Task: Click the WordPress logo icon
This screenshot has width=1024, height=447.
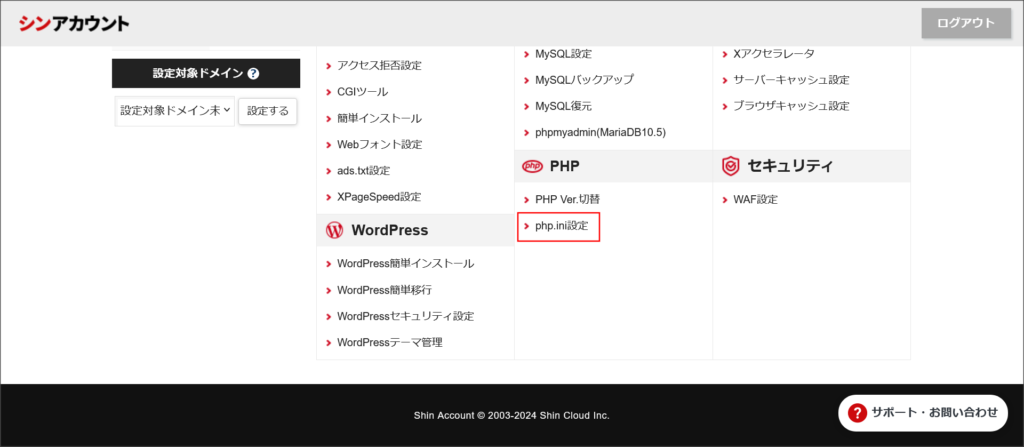Action: pyautogui.click(x=334, y=230)
